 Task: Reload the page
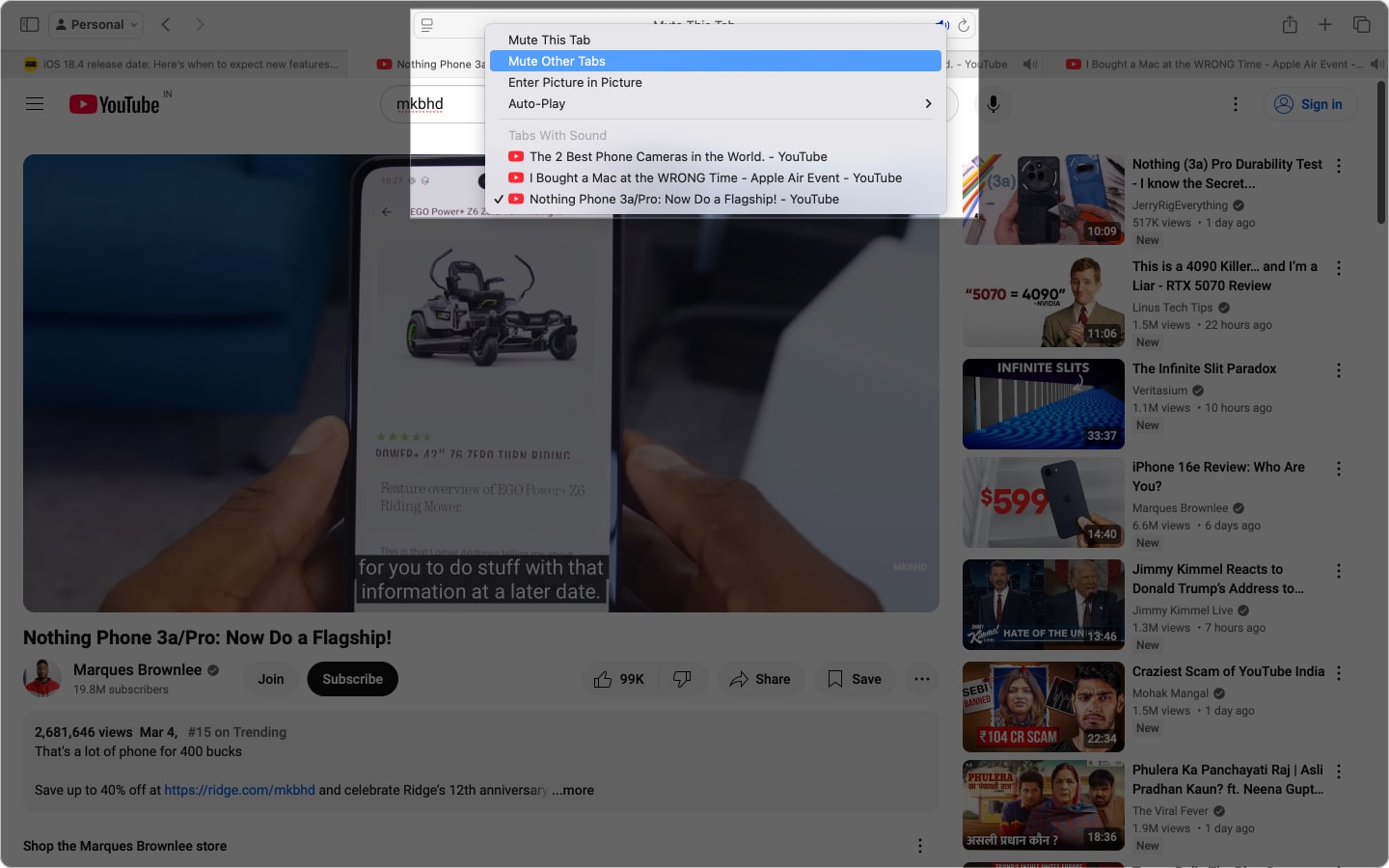tap(963, 25)
